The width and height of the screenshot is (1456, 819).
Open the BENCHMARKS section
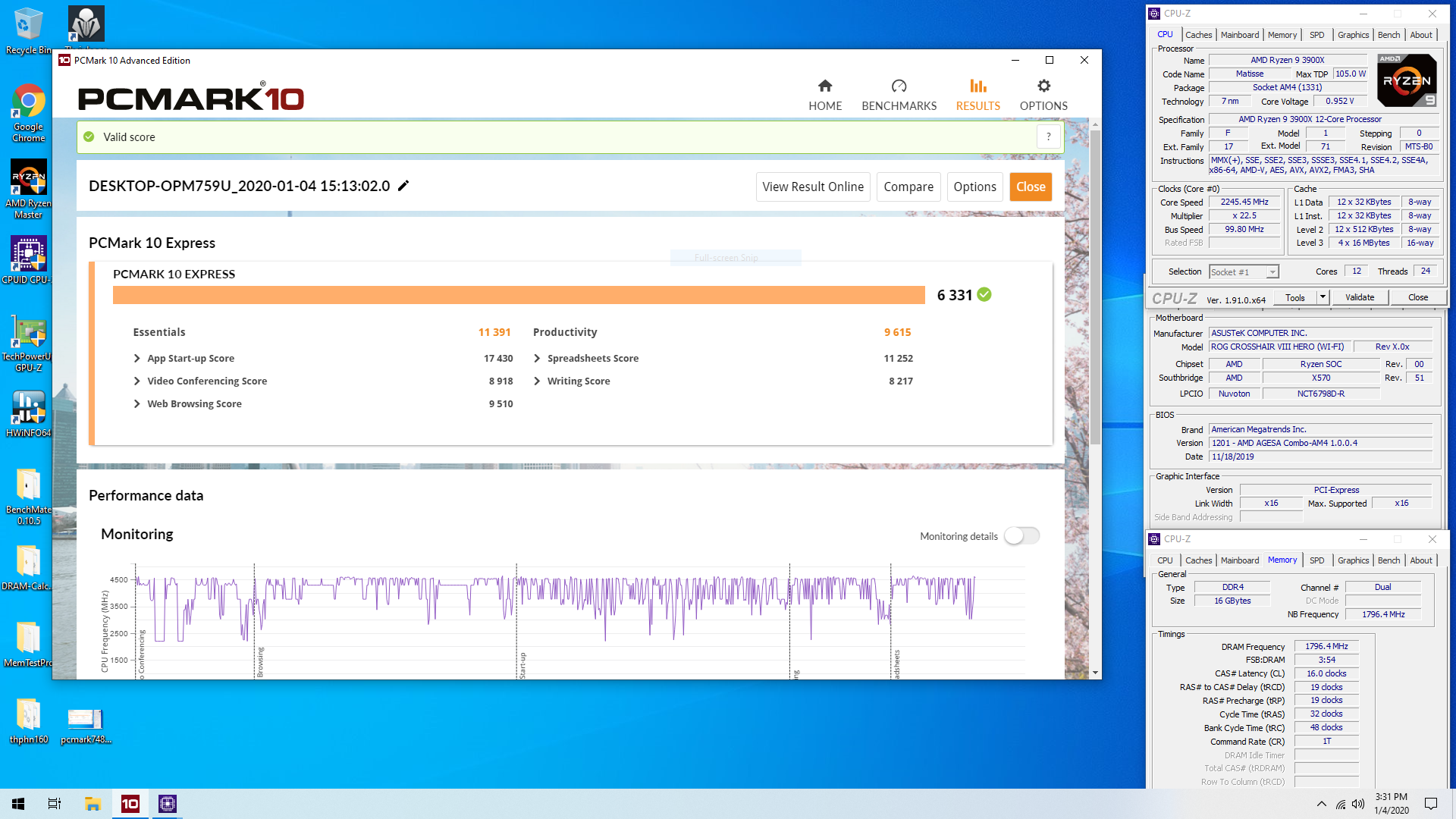899,95
